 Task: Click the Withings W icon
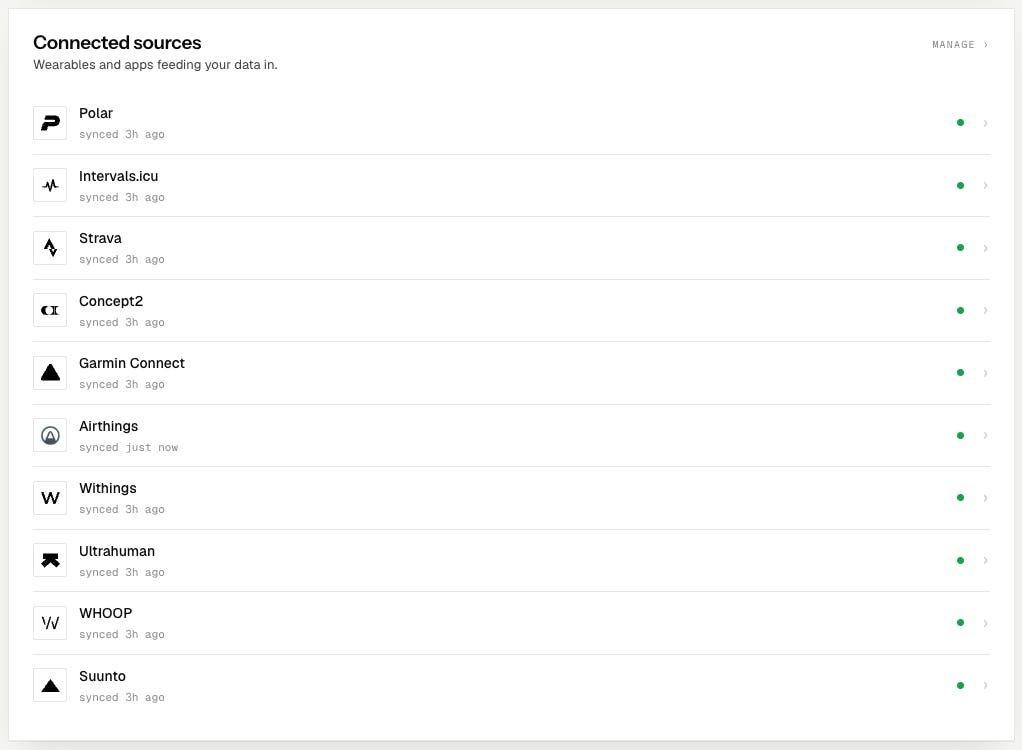[x=50, y=498]
